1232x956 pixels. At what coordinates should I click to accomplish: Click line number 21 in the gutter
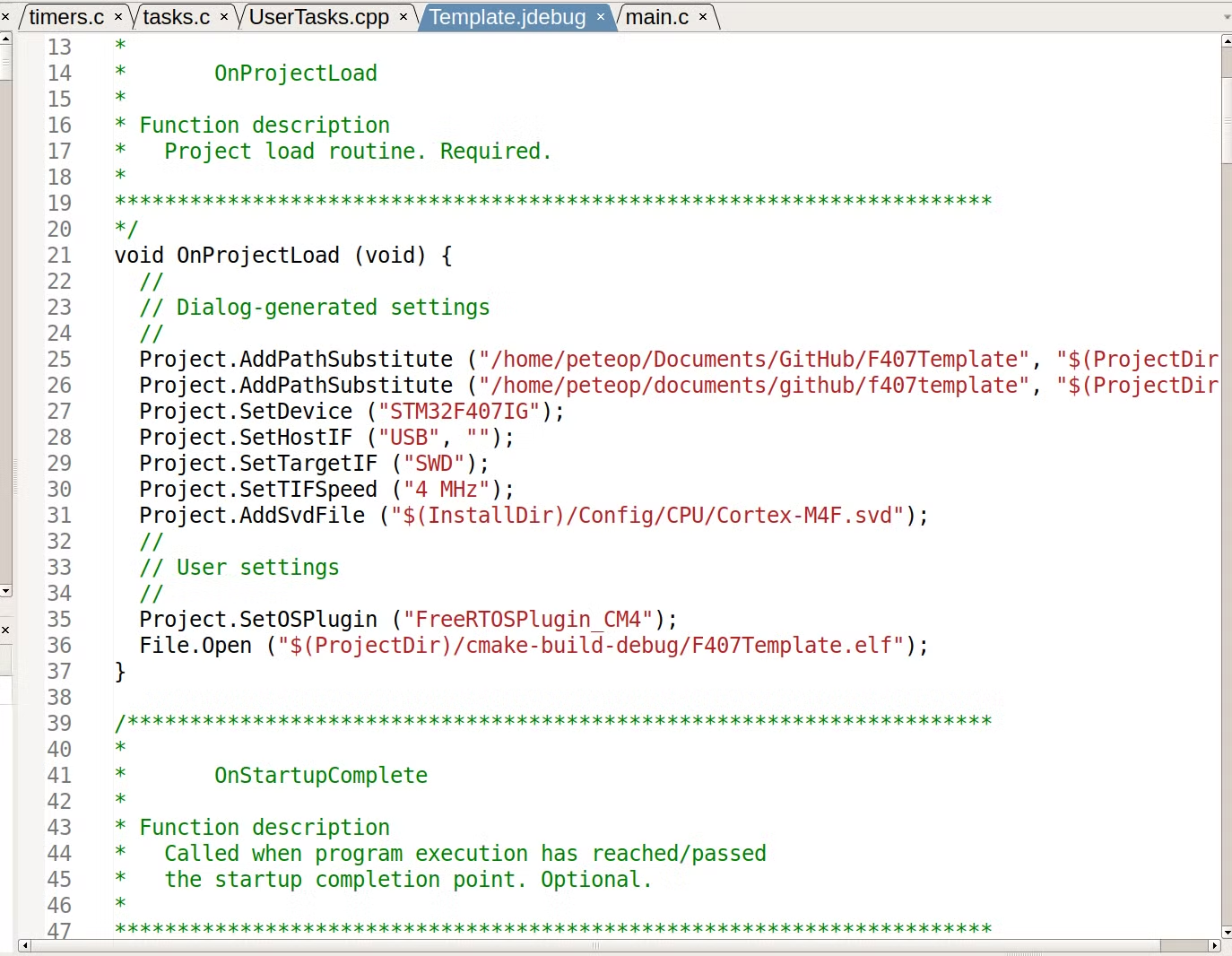[x=59, y=256]
